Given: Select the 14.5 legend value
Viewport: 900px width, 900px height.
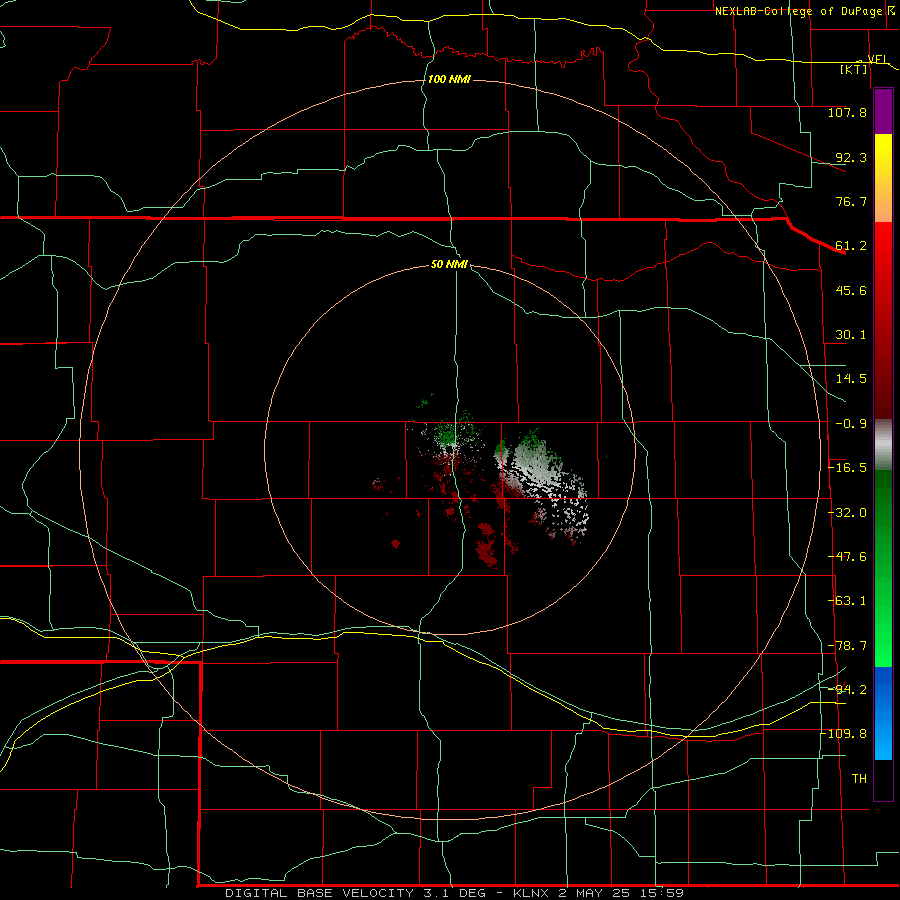Looking at the screenshot, I should [851, 379].
